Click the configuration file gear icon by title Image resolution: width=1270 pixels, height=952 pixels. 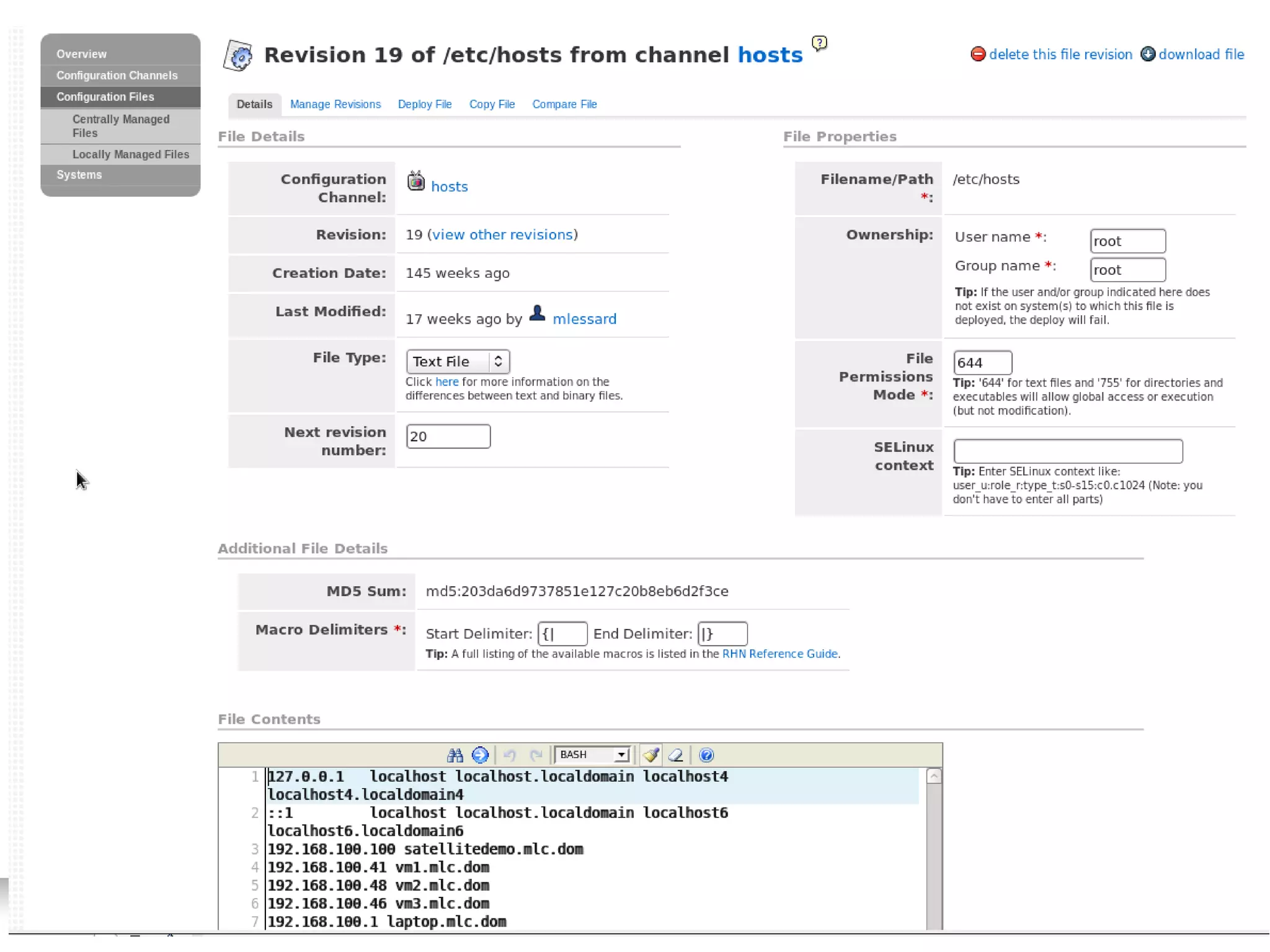click(238, 56)
